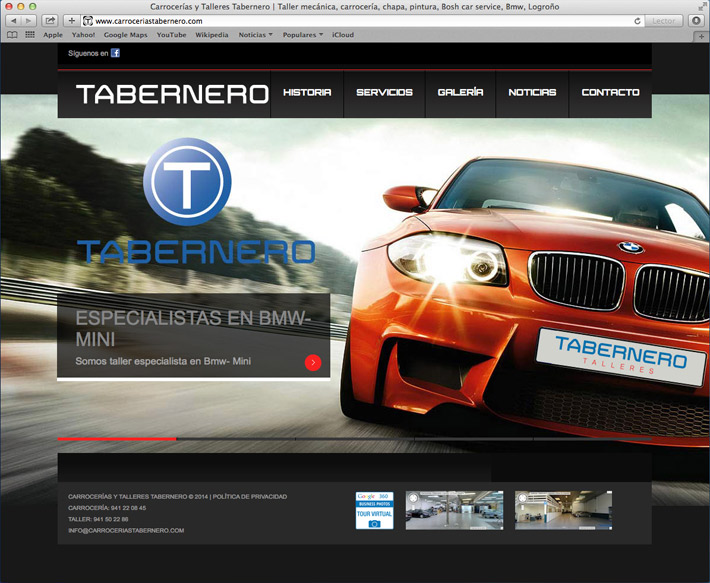
Task: Click the blue circular T Tabernero logo
Action: pos(187,182)
